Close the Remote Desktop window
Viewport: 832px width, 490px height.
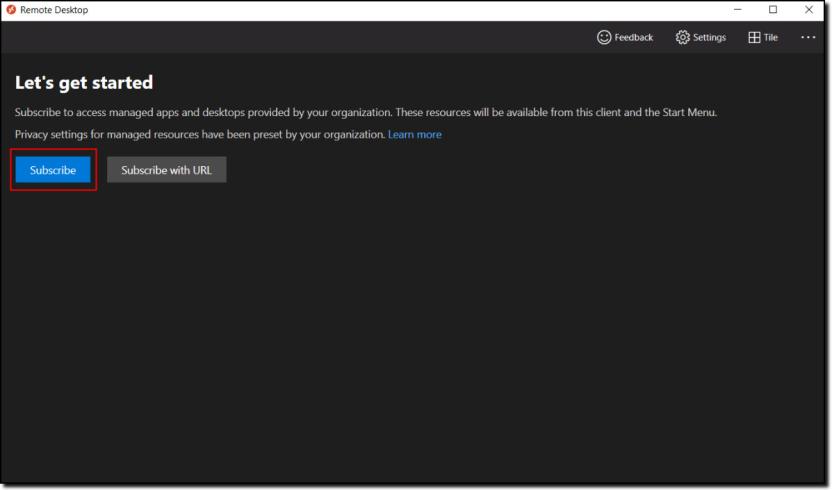pyautogui.click(x=809, y=10)
